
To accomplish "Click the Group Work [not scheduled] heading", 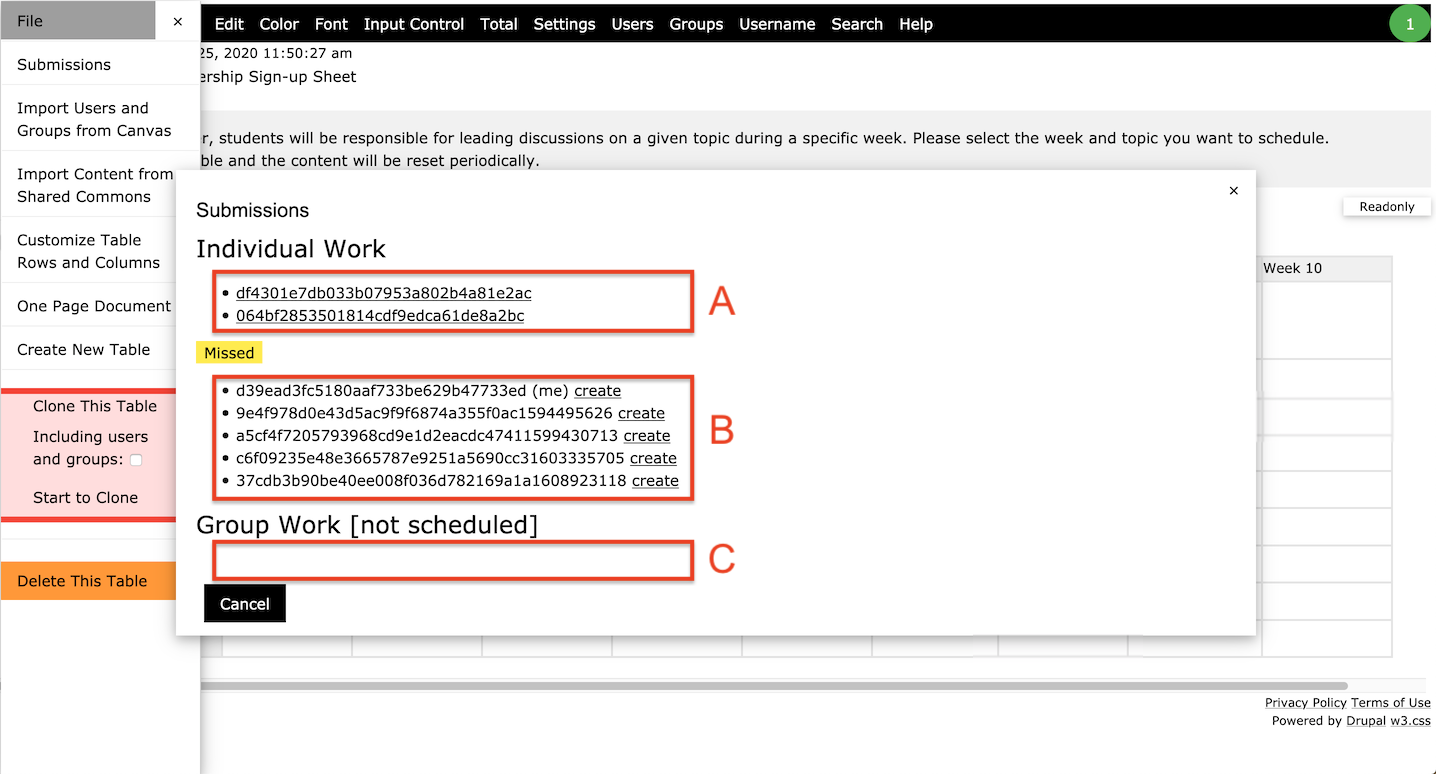I will (367, 525).
